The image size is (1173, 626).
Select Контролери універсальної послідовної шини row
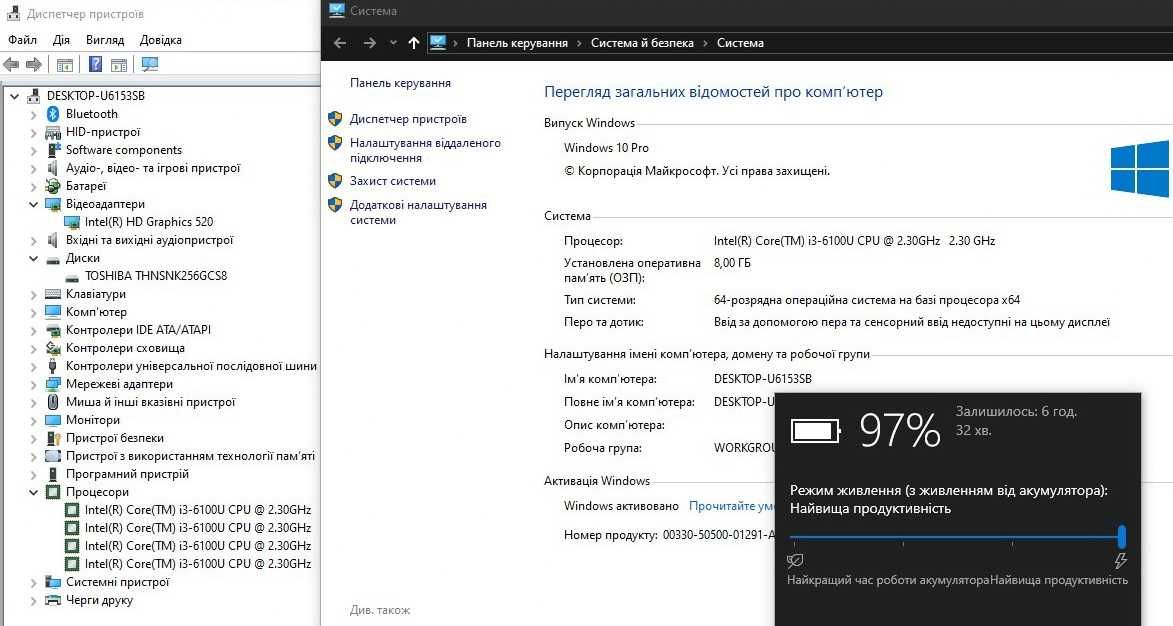click(x=191, y=366)
